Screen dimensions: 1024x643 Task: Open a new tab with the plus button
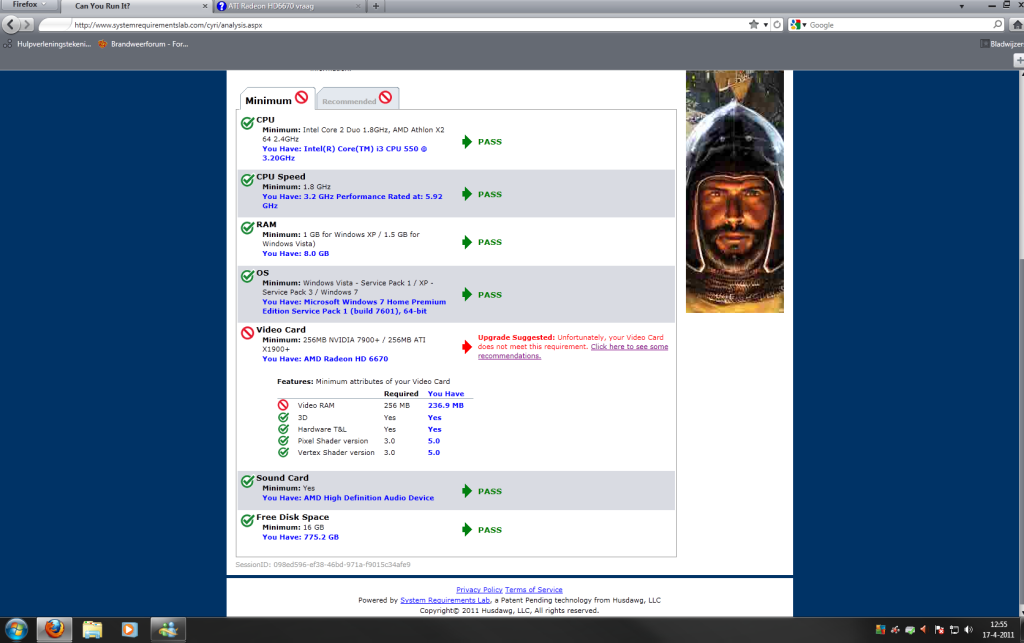(376, 7)
